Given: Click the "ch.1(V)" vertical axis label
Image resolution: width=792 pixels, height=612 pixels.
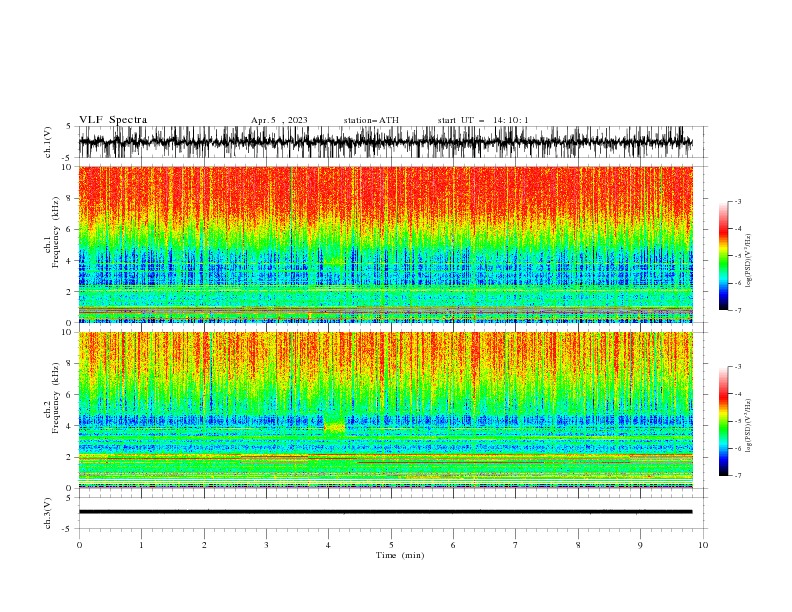Looking at the screenshot, I should (x=48, y=142).
